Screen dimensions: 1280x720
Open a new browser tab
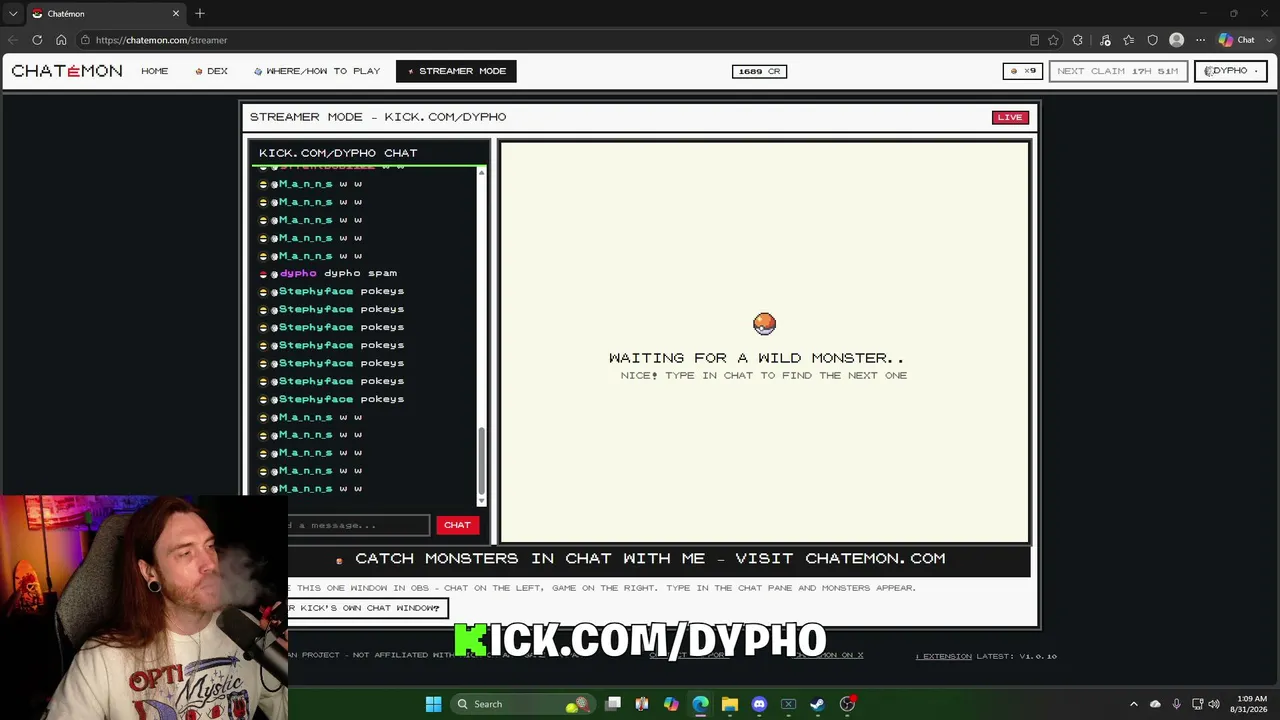[x=200, y=14]
